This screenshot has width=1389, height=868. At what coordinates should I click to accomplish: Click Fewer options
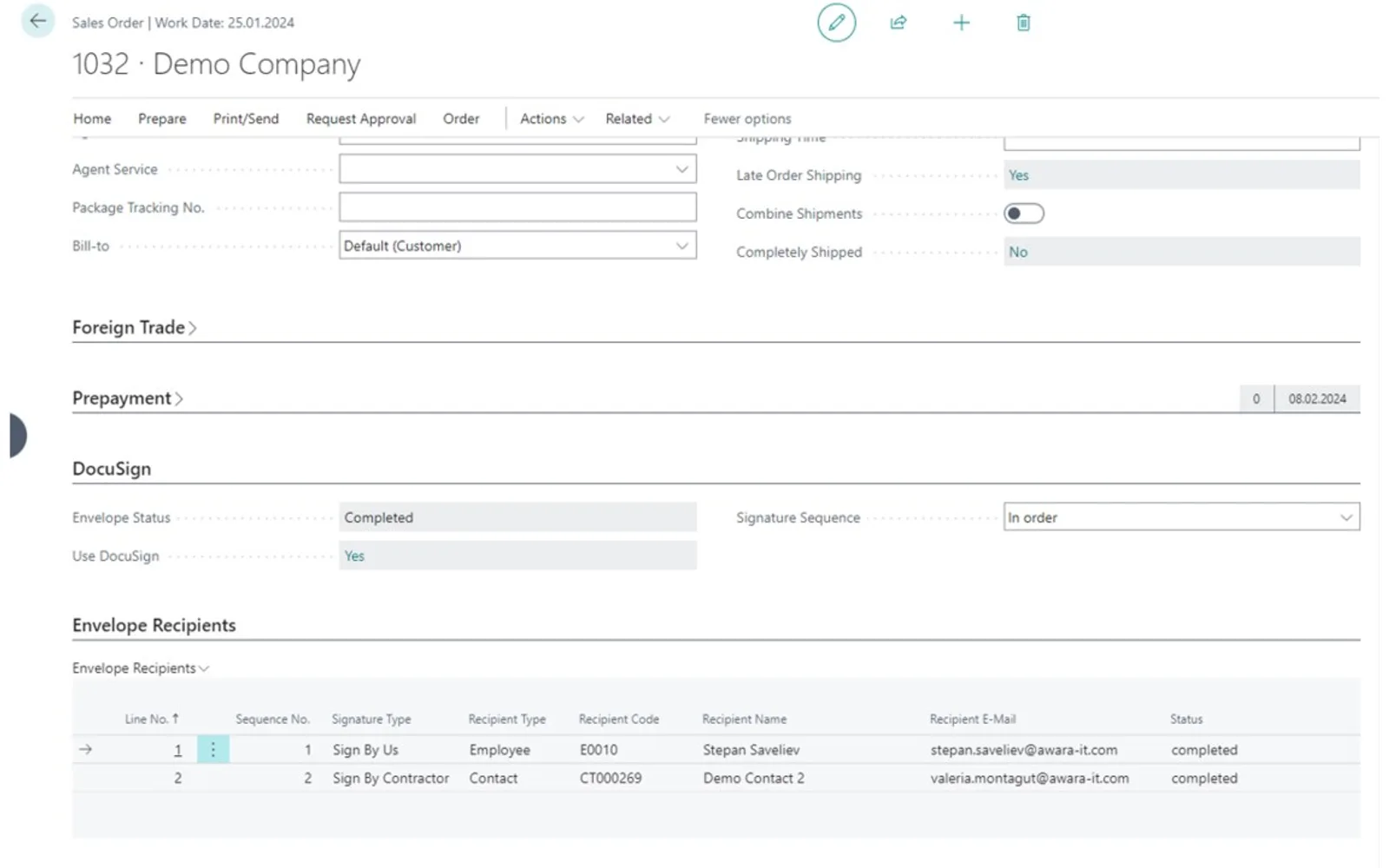pyautogui.click(x=747, y=119)
